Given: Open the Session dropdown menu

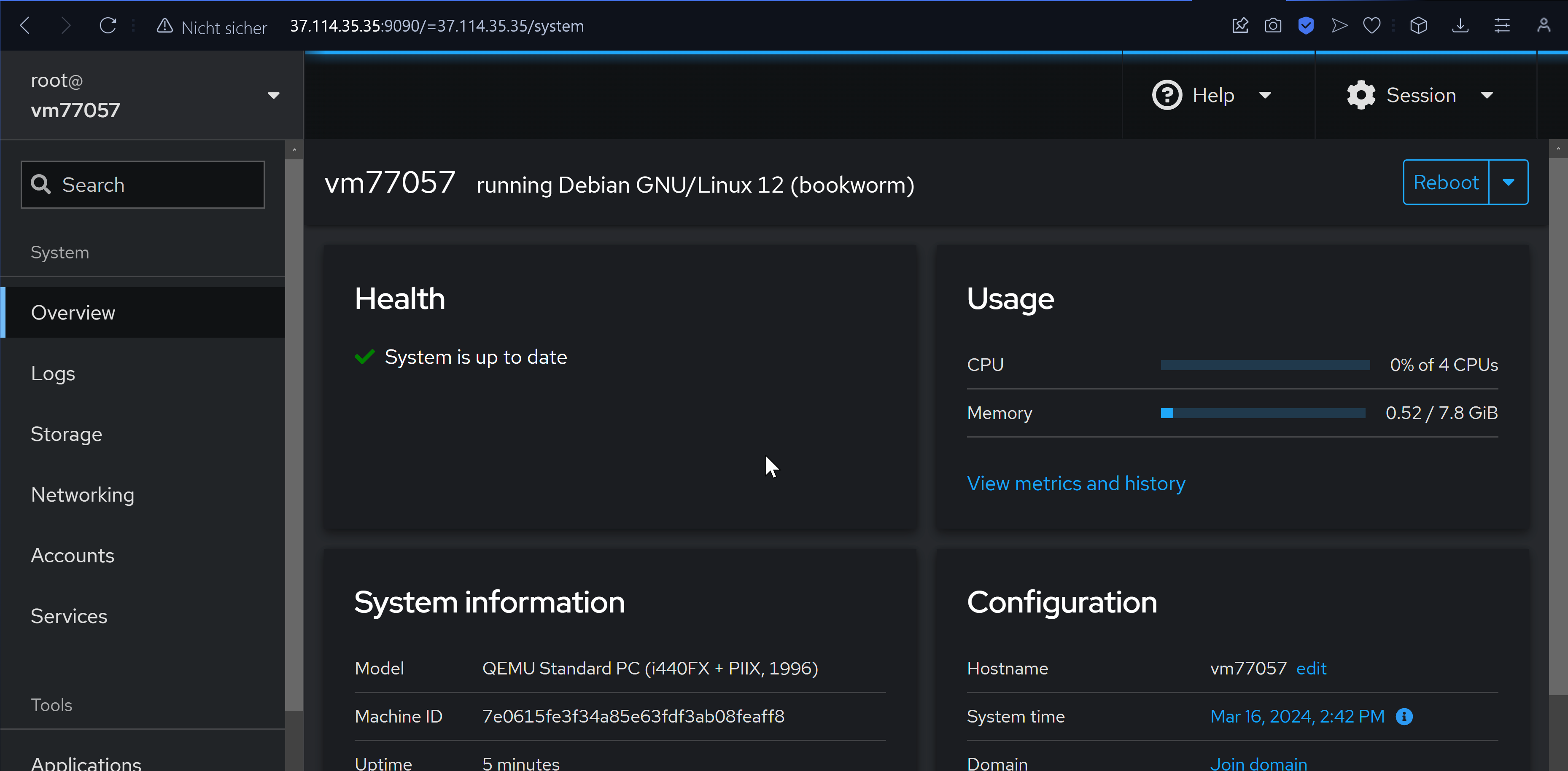Looking at the screenshot, I should (x=1420, y=95).
